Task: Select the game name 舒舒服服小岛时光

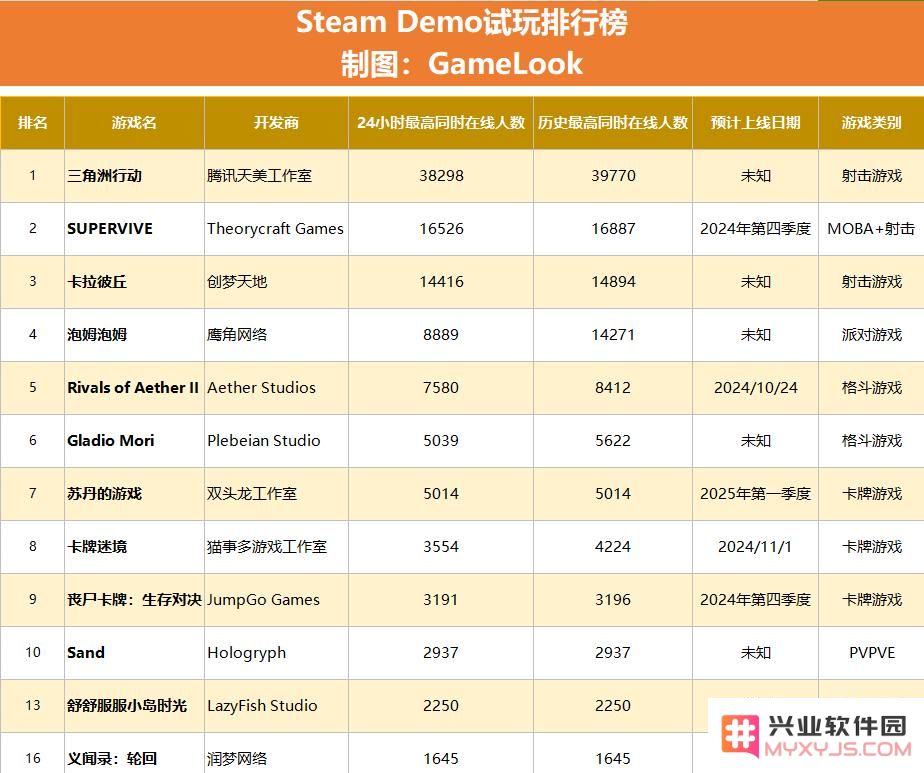Action: [127, 706]
